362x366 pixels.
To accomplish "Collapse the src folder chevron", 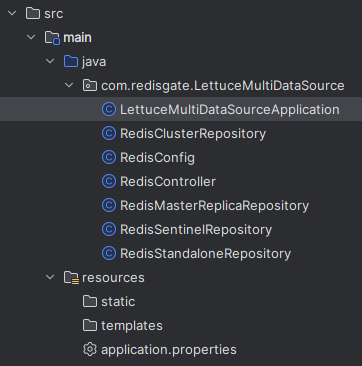I will click(12, 13).
